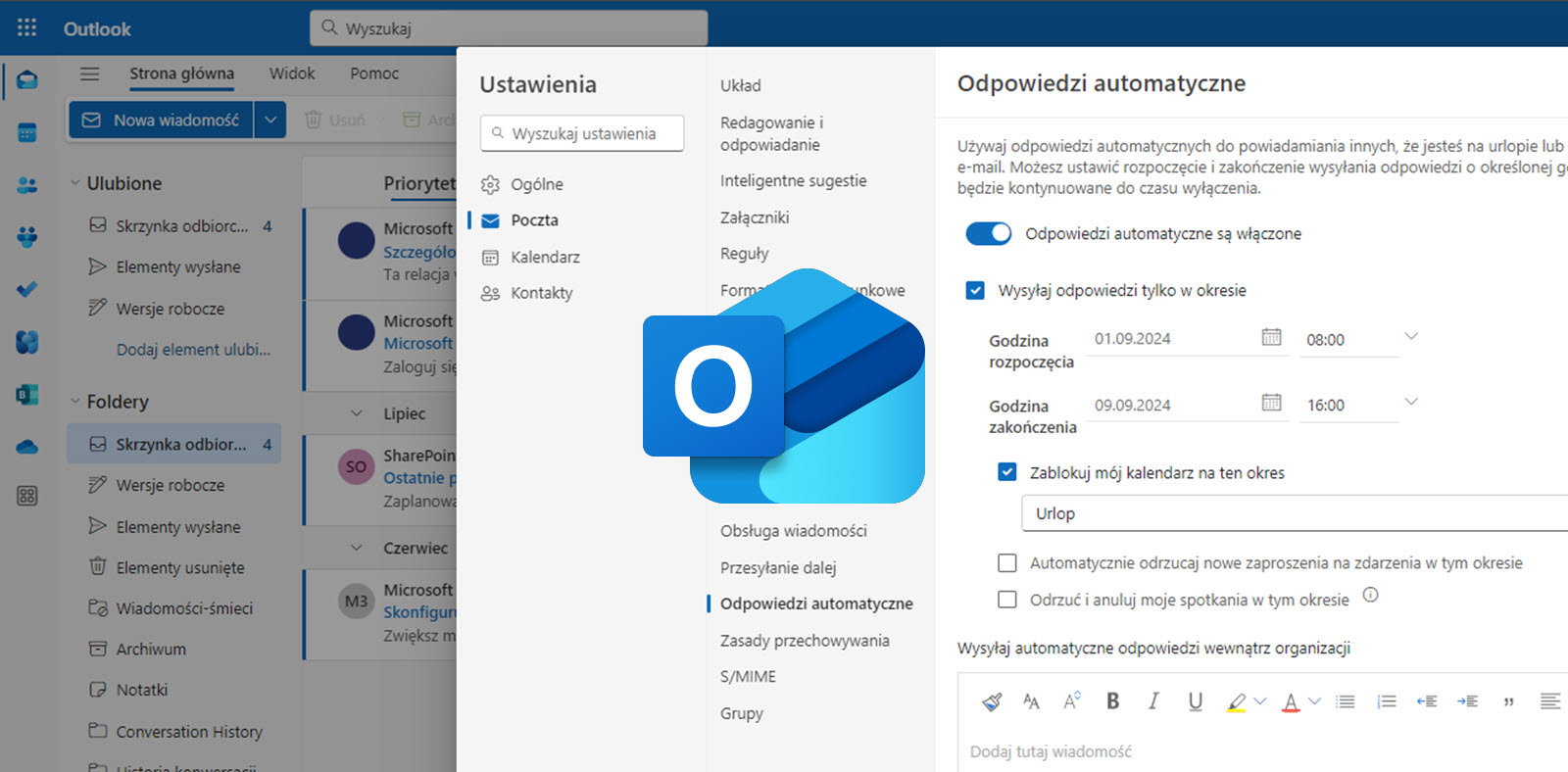Click the 'Wyszukaj ustawienia' search field
Screen dimensions: 1568x772
pos(582,133)
